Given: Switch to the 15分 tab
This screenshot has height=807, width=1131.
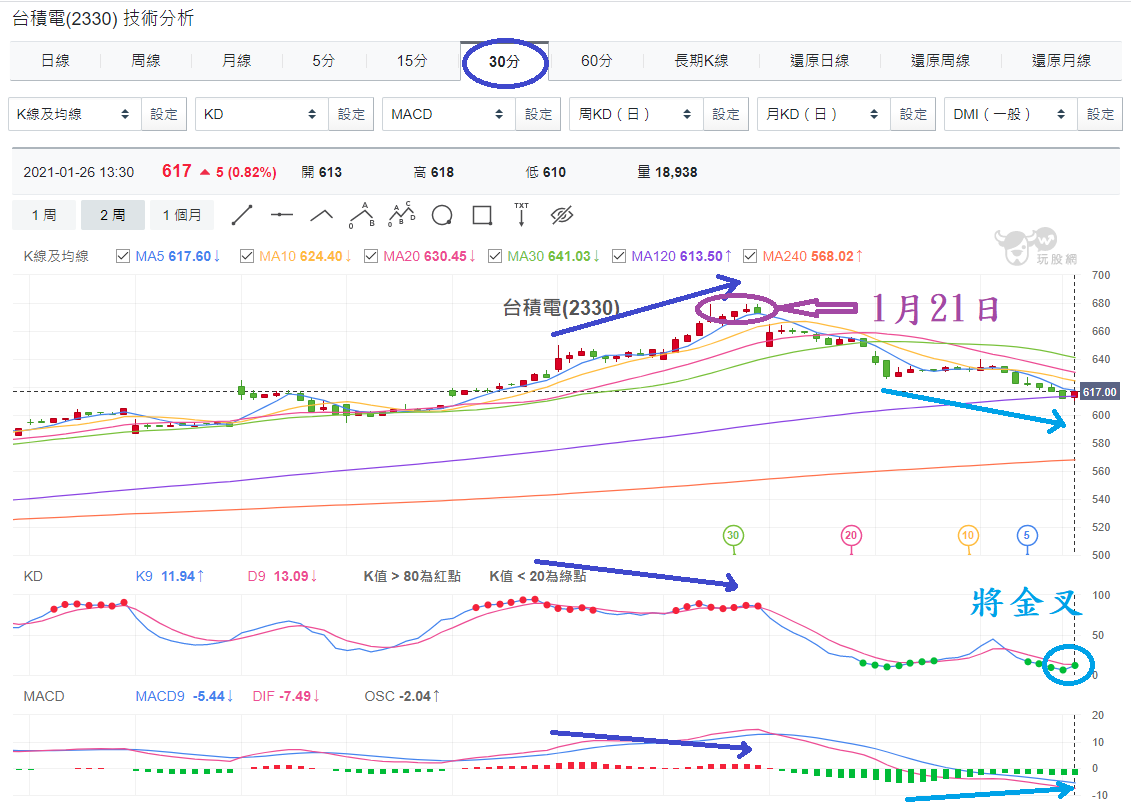Looking at the screenshot, I should (x=412, y=61).
